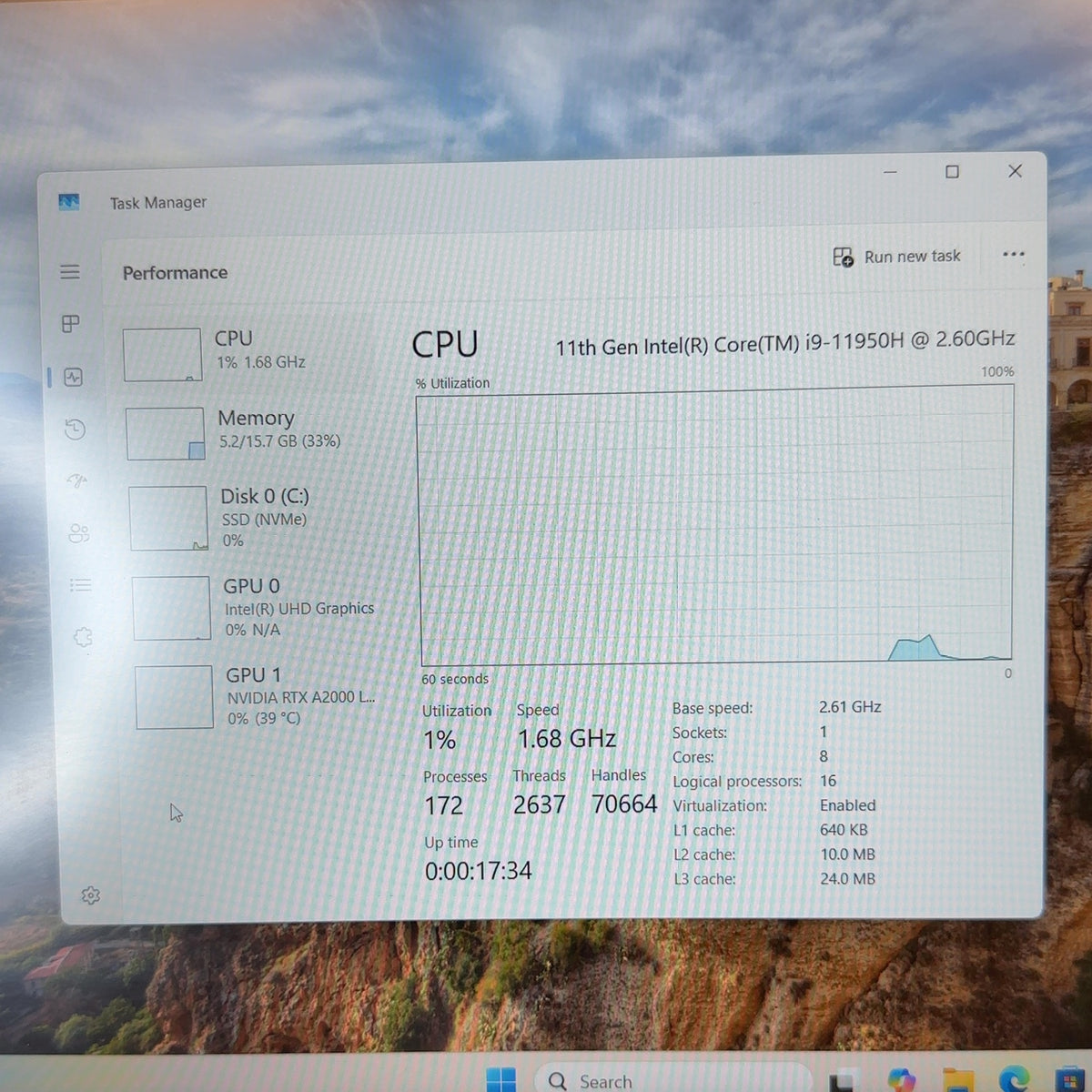Open the three-dot more options menu
1092x1092 pixels.
[x=1013, y=255]
